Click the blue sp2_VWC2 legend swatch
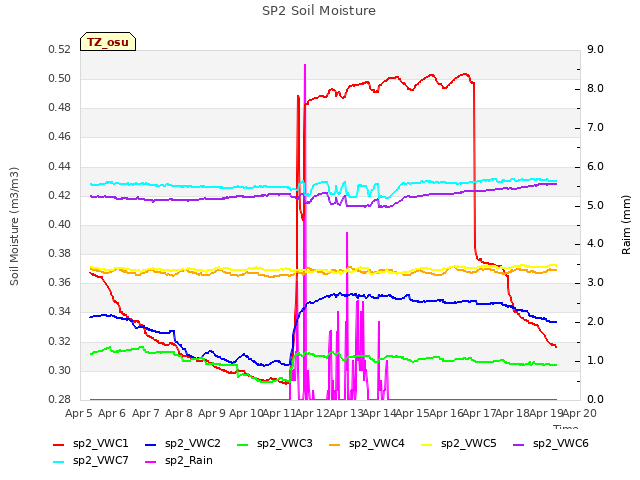 151,445
